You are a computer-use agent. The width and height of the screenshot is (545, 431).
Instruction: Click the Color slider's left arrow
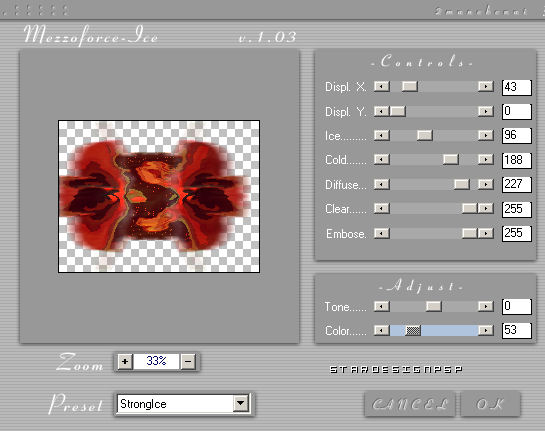click(x=382, y=330)
